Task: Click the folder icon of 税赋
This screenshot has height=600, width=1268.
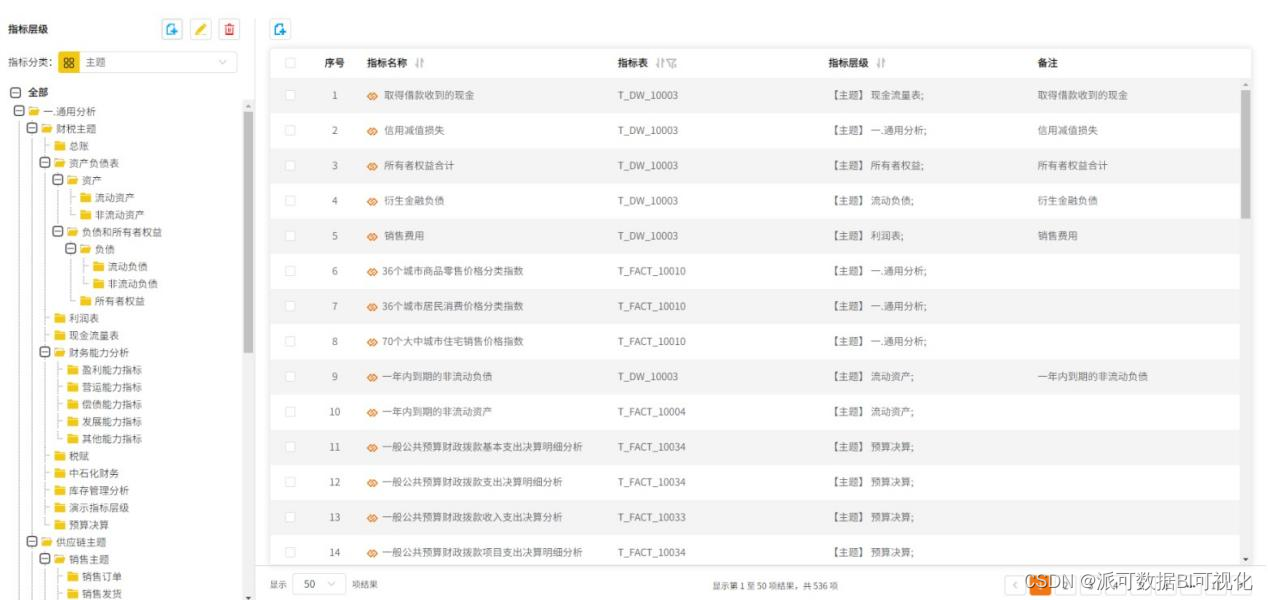Action: 60,456
